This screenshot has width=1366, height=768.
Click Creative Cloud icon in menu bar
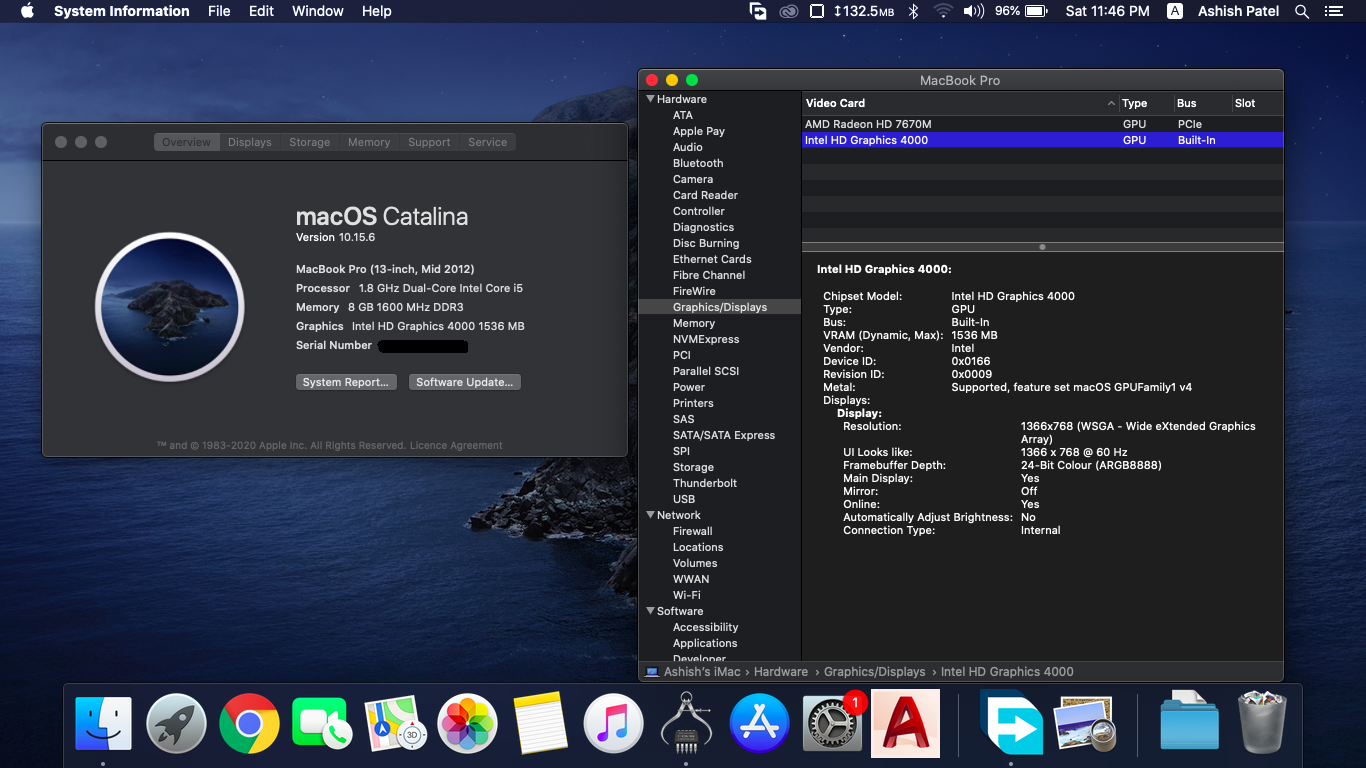click(789, 11)
